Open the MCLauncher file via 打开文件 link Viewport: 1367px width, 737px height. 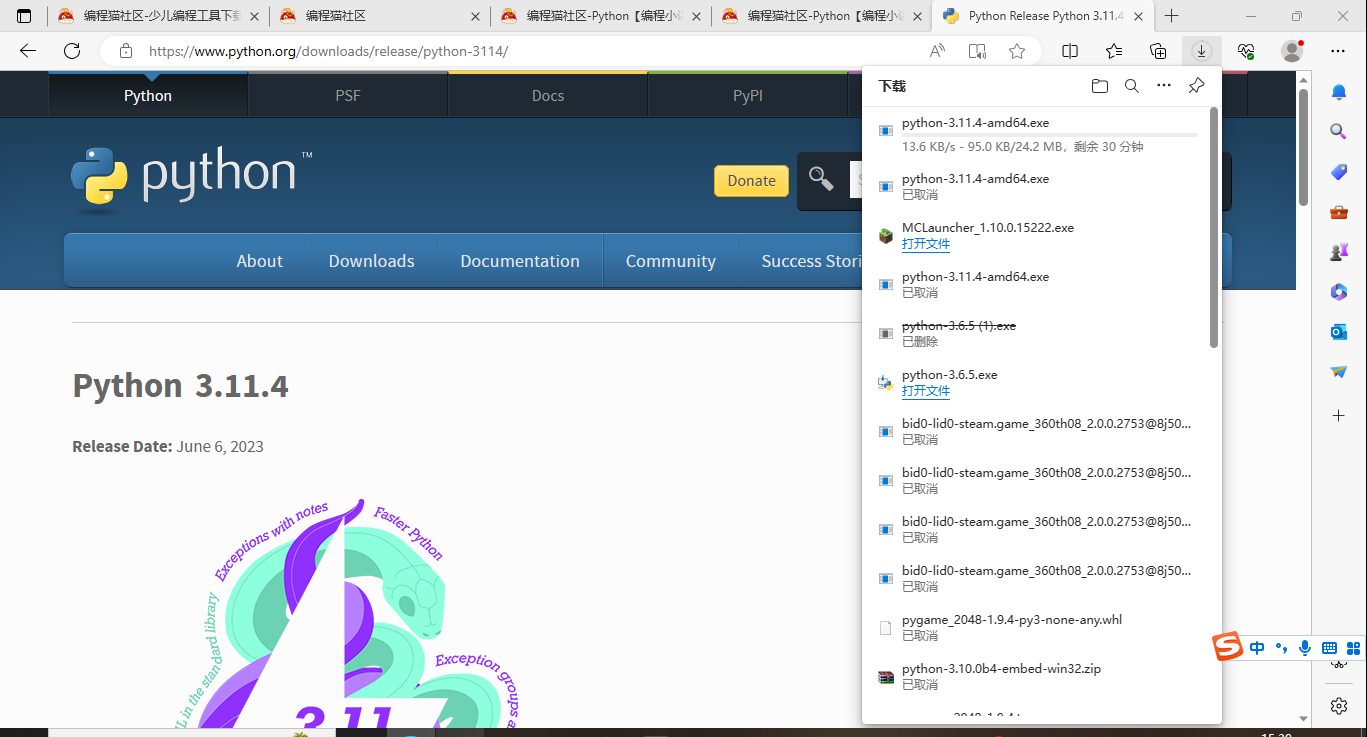[x=926, y=244]
